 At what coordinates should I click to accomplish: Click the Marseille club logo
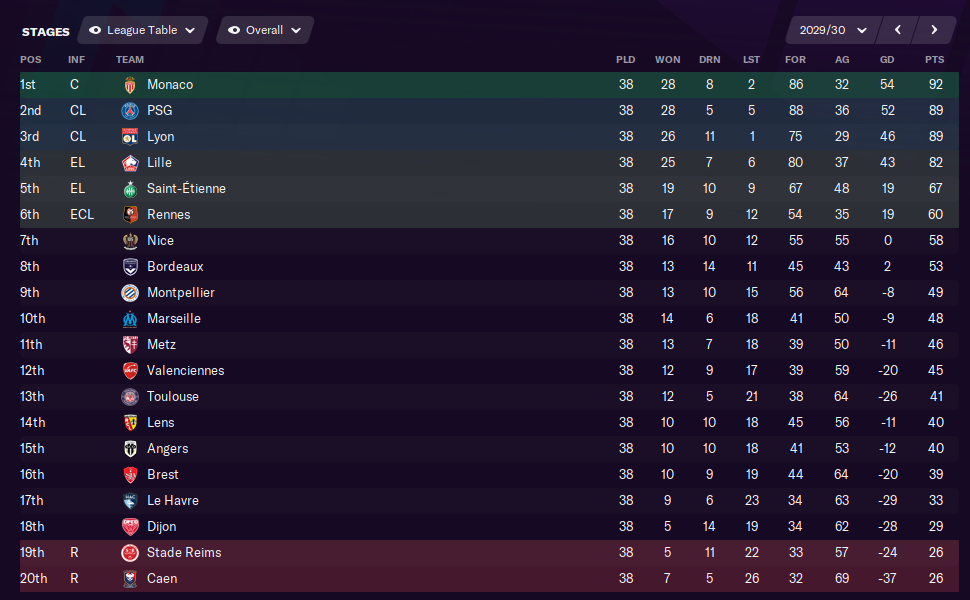tap(130, 319)
